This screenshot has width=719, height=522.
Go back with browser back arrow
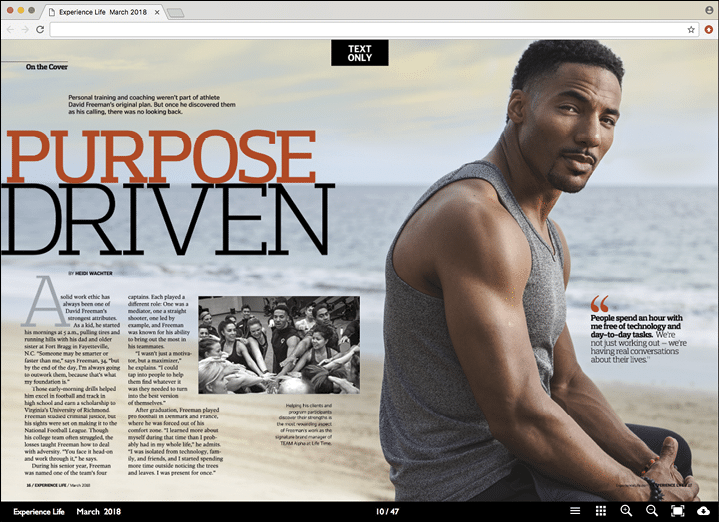(x=10, y=30)
